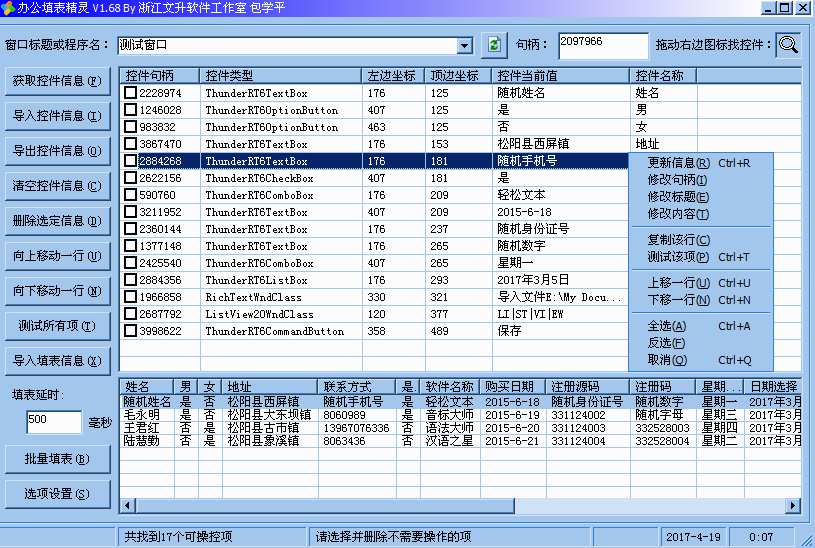
Task: Click the 导出控件信息(O) button
Action: point(58,151)
